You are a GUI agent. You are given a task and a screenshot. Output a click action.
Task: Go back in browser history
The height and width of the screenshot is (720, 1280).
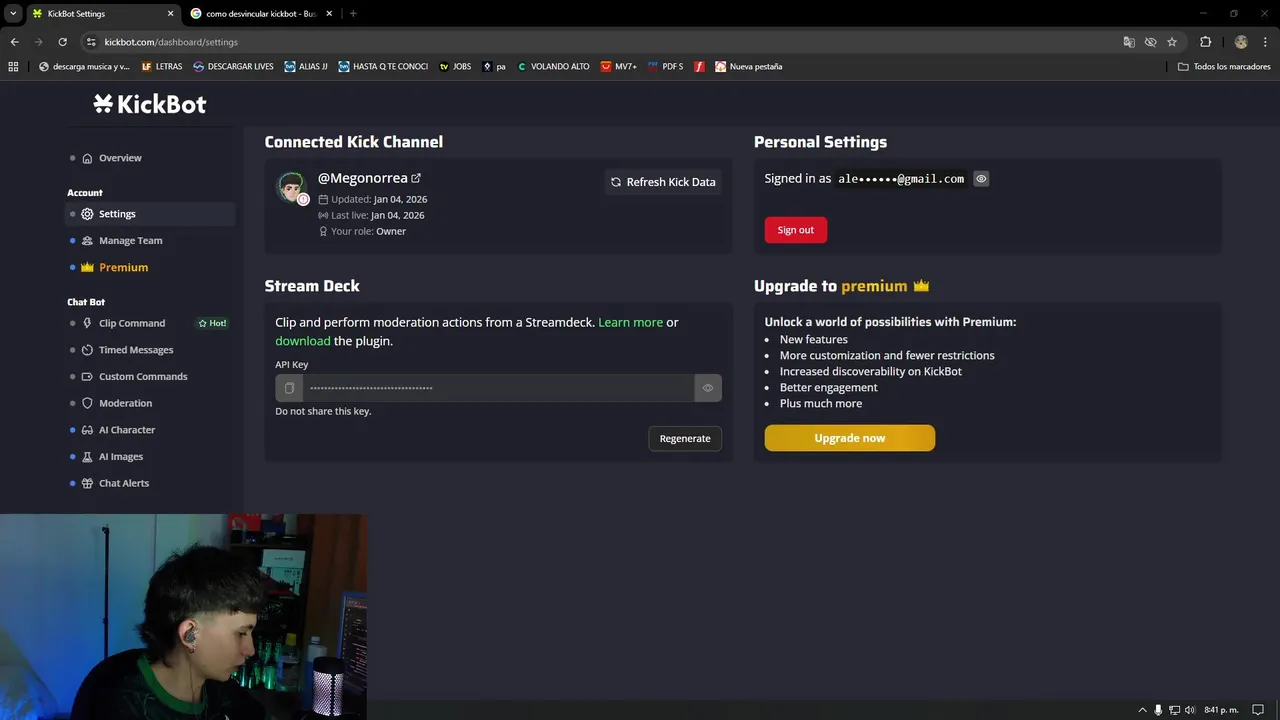pyautogui.click(x=14, y=42)
